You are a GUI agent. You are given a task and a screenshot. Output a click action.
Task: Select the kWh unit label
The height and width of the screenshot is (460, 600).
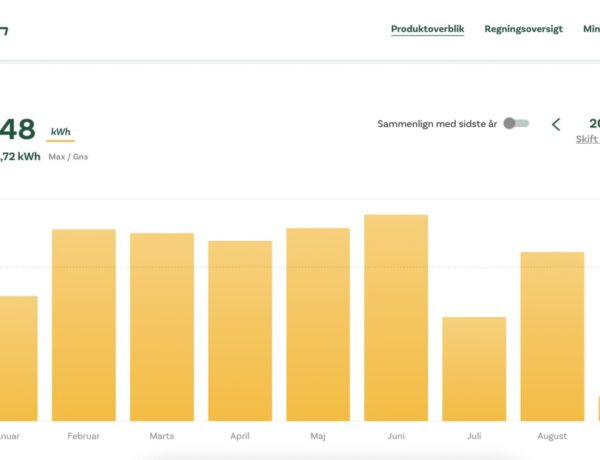pos(61,132)
